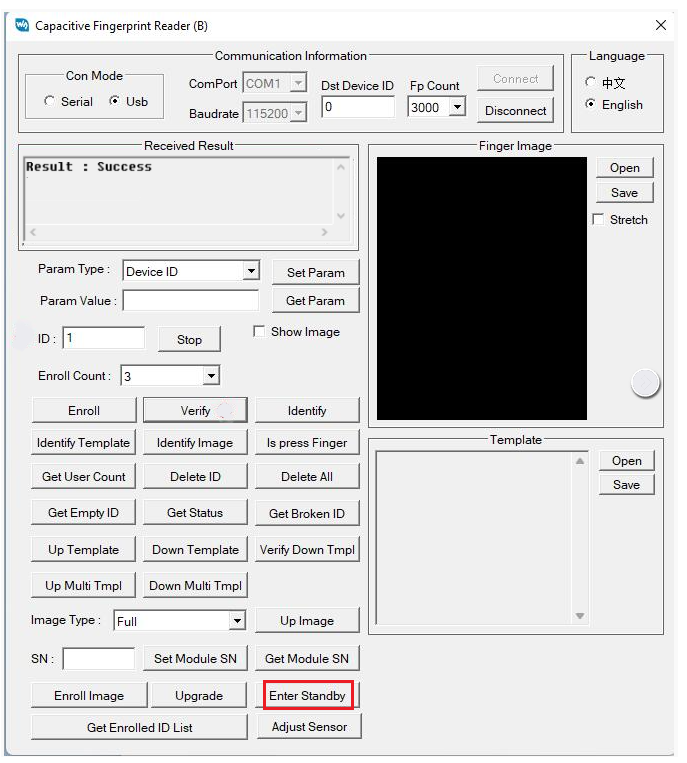Click the Enroll Image button

89,695
